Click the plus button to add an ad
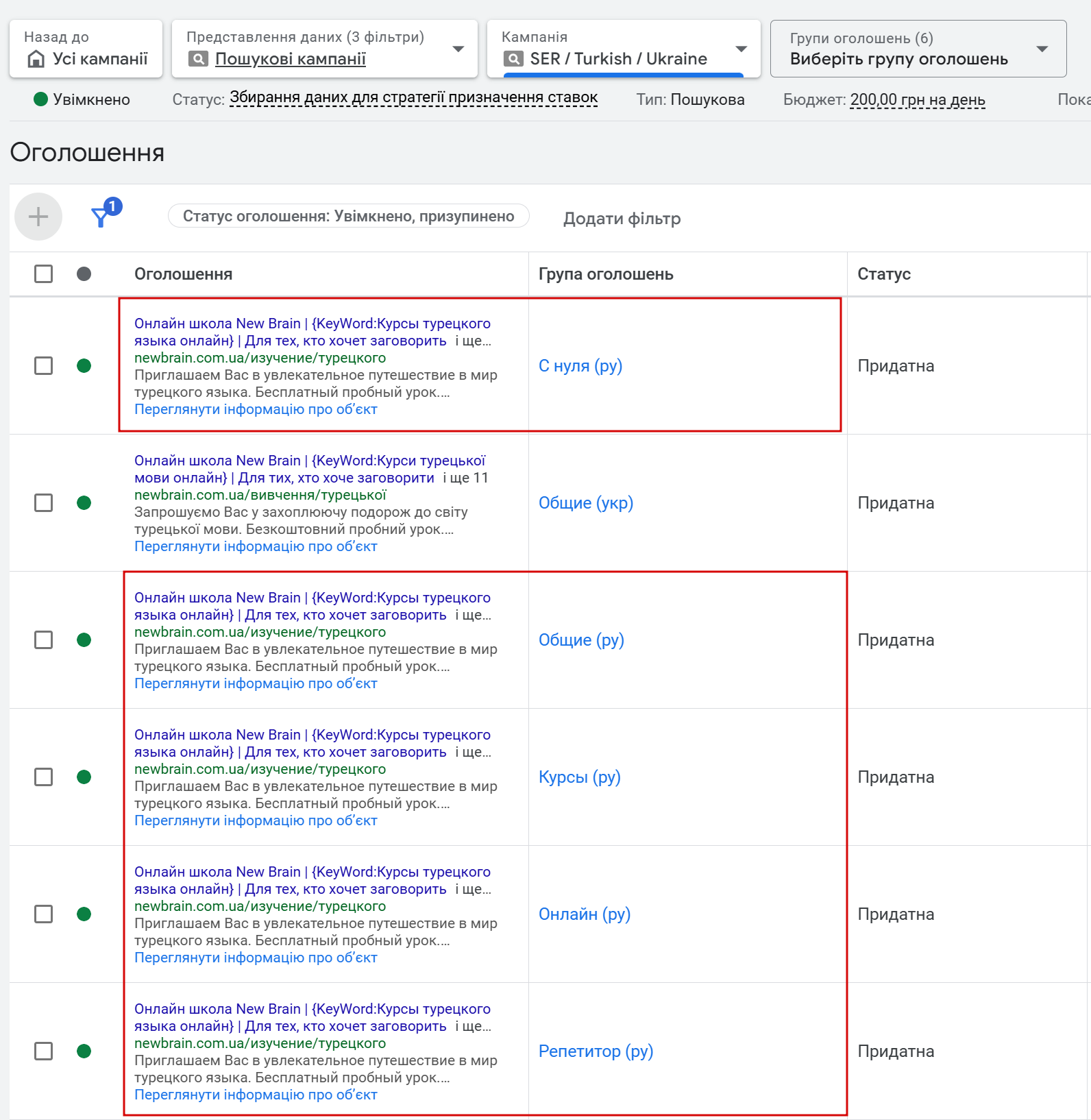The width and height of the screenshot is (1091, 1120). pyautogui.click(x=38, y=217)
